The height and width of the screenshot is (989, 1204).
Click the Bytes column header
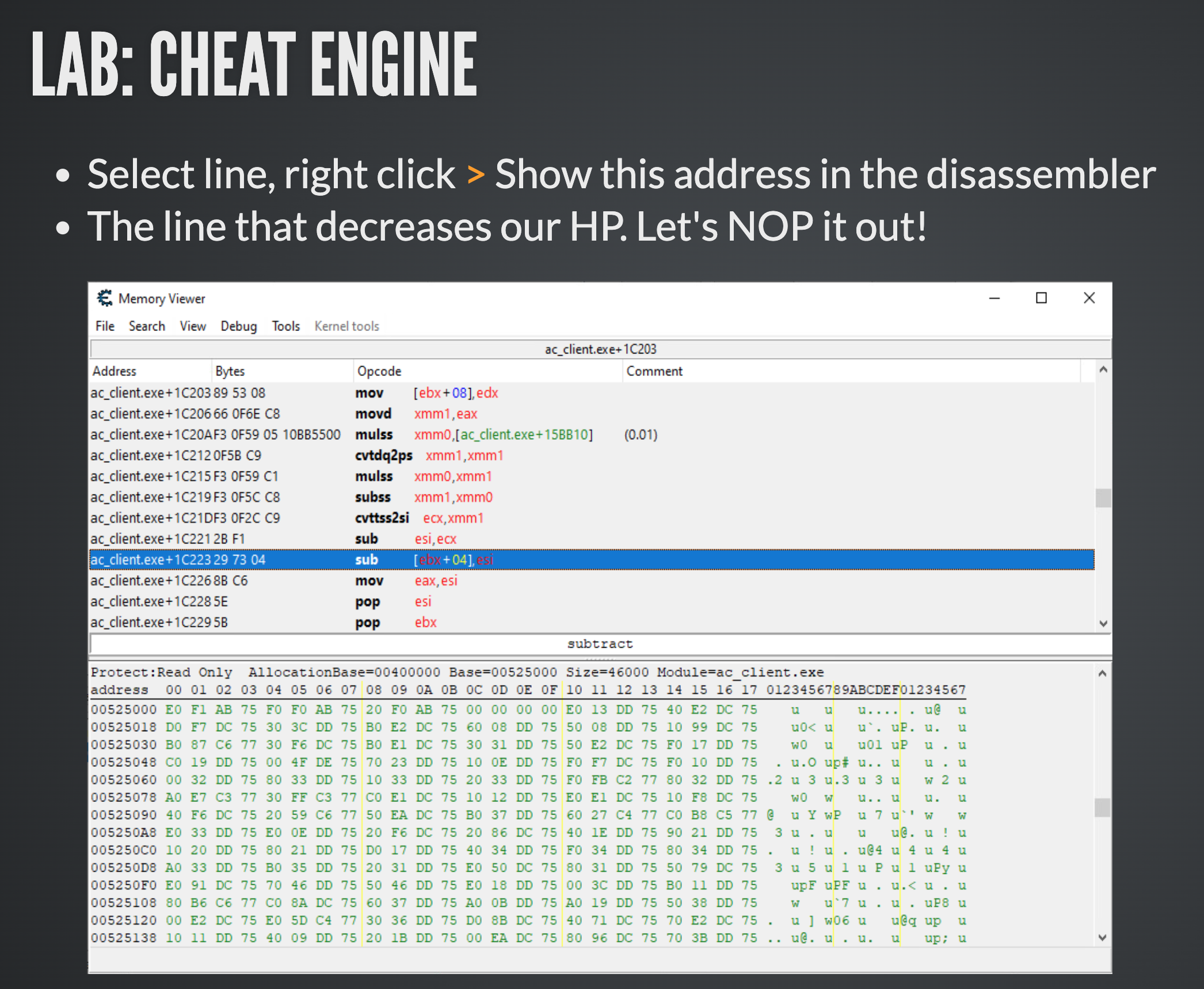(x=230, y=371)
